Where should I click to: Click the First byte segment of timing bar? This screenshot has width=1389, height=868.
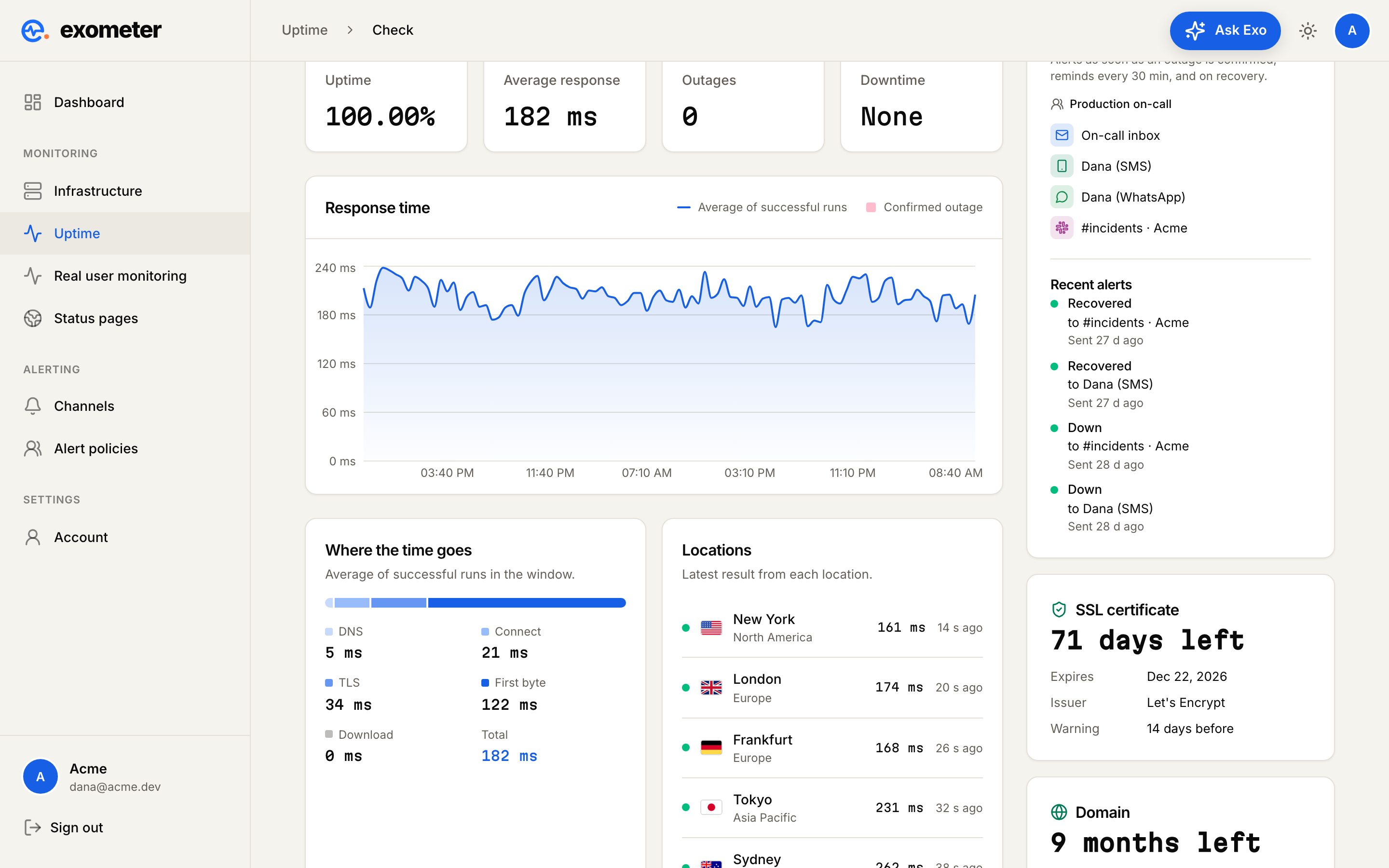526,603
